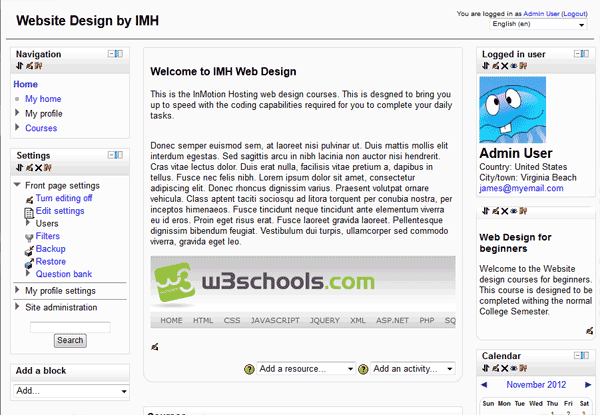Open the Add a resource dropdown

click(x=306, y=369)
